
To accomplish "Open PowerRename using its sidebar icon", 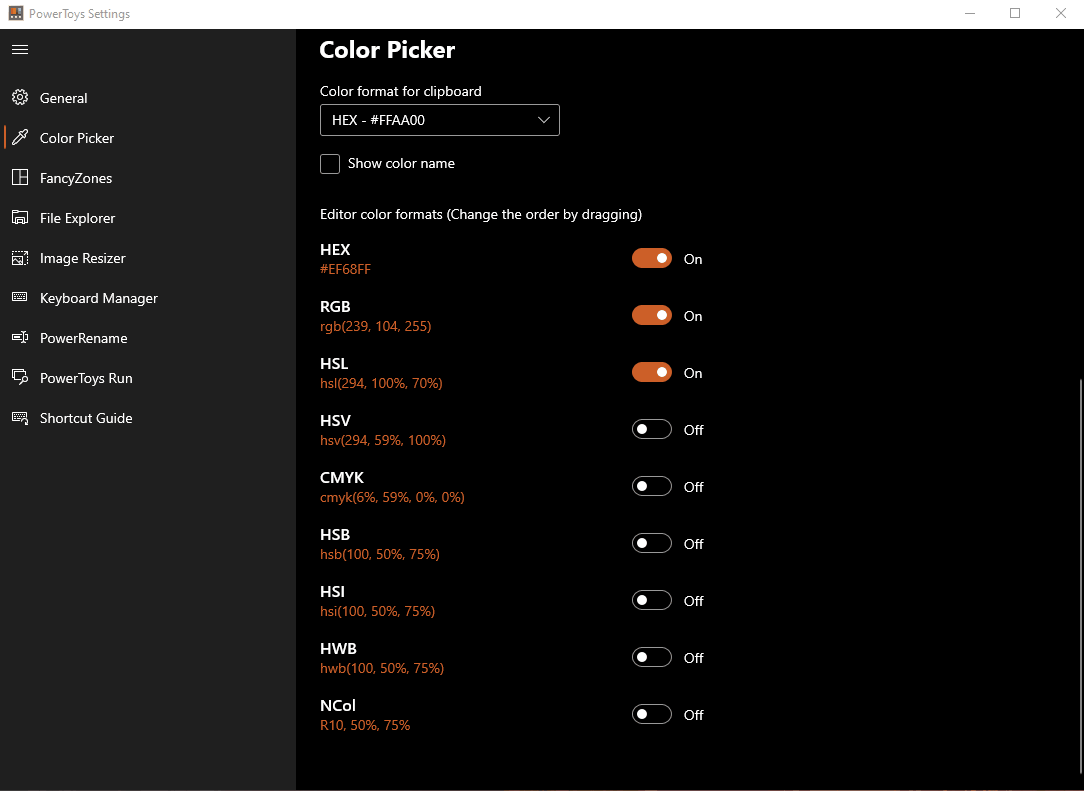I will pos(20,338).
